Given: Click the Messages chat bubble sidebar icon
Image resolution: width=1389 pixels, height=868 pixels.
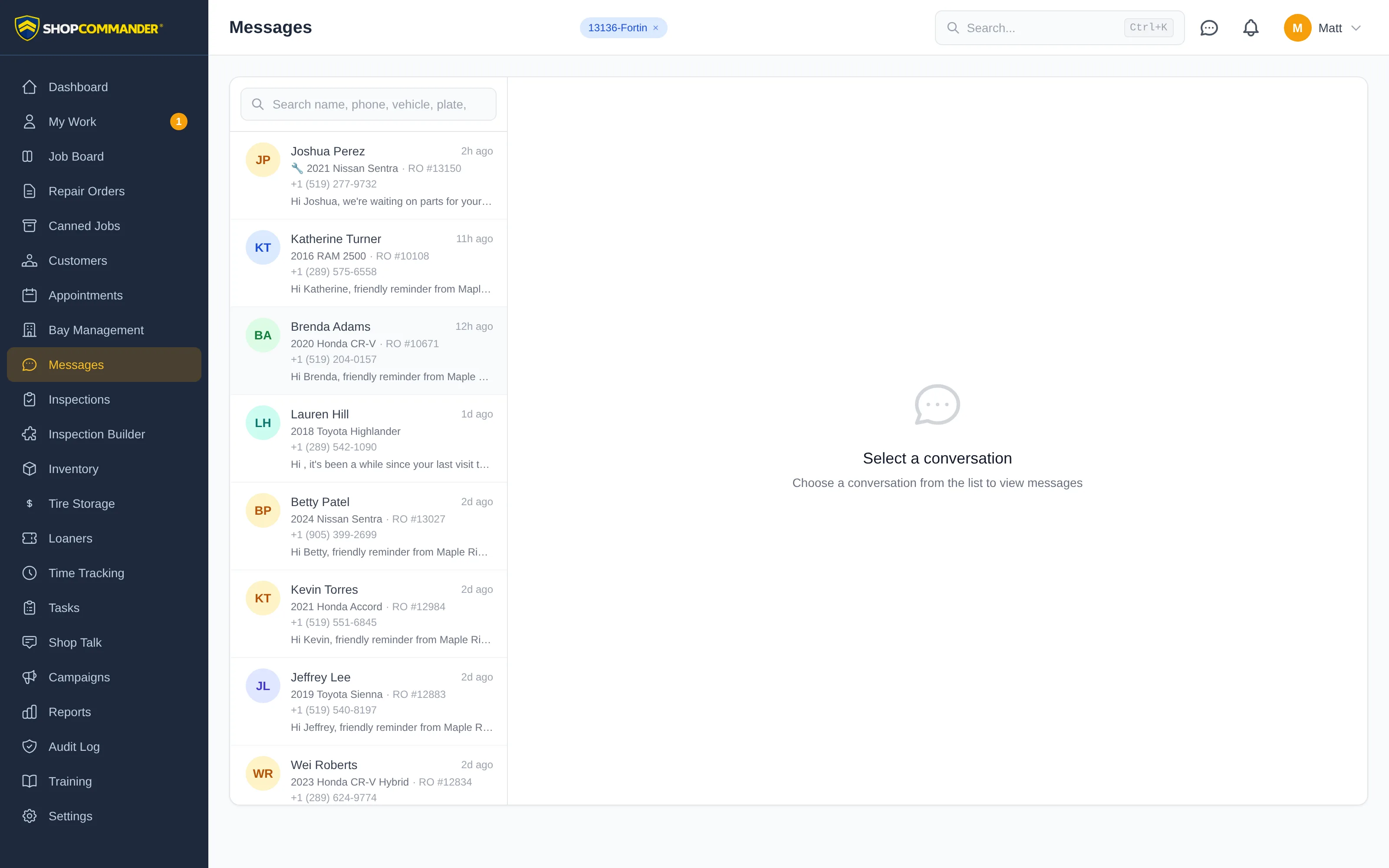Looking at the screenshot, I should tap(29, 365).
